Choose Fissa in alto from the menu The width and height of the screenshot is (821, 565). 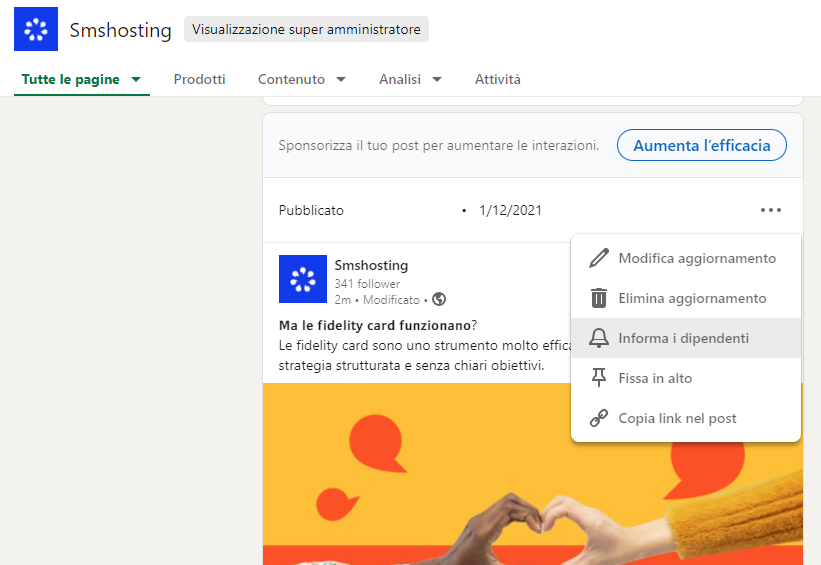655,378
